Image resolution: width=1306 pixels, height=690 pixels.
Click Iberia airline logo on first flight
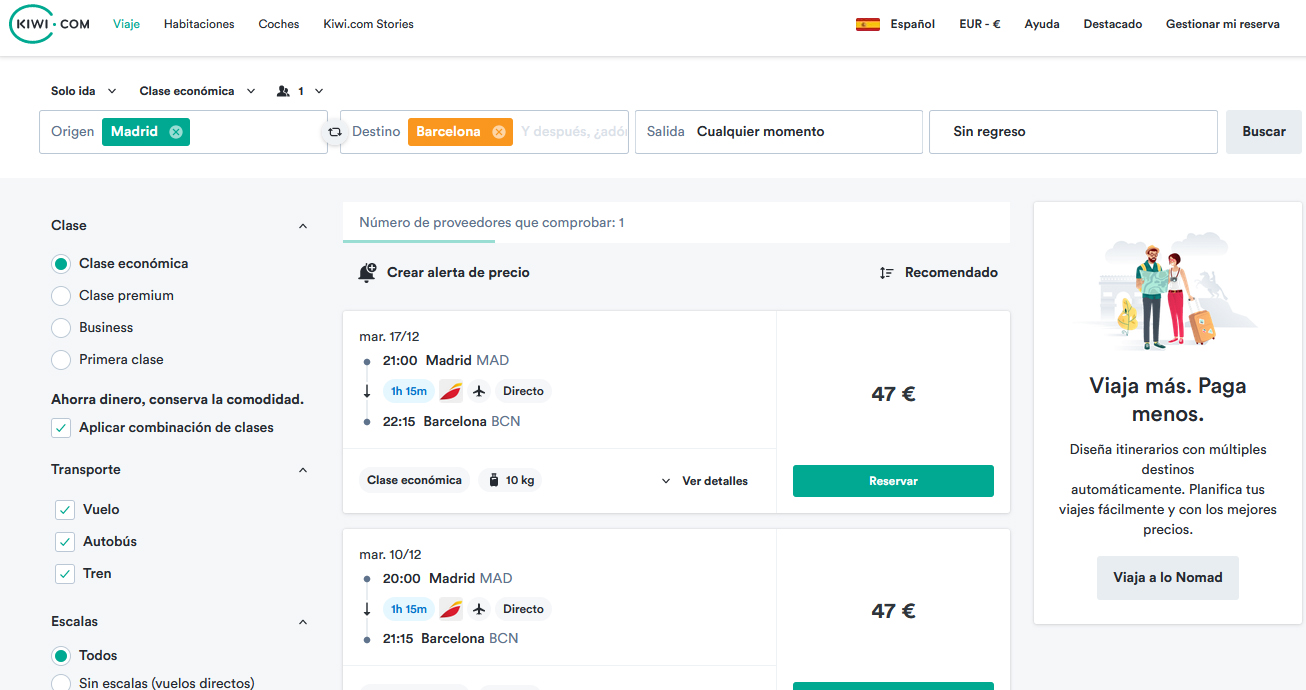(x=450, y=391)
